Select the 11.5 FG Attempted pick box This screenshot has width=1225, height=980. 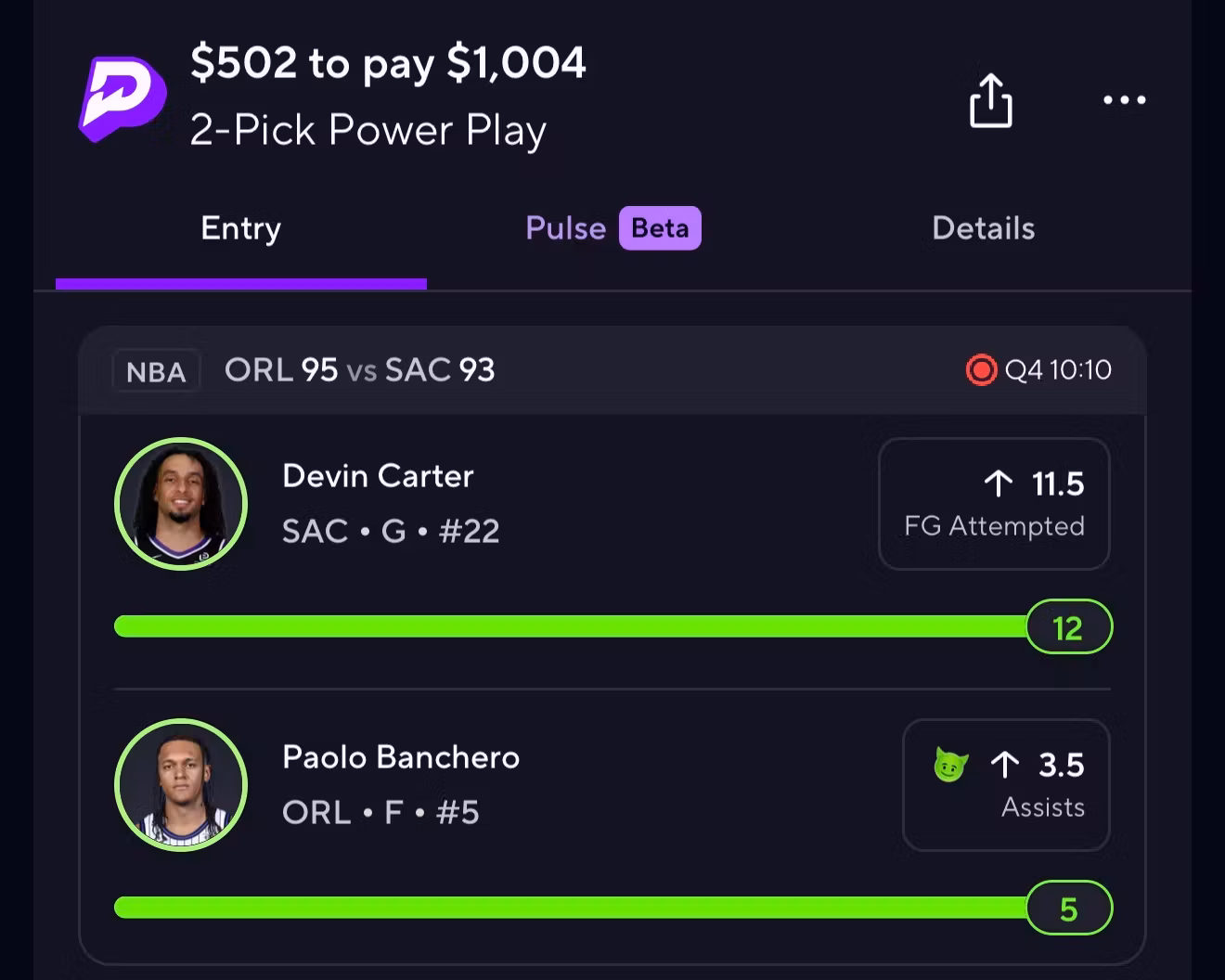pyautogui.click(x=994, y=504)
